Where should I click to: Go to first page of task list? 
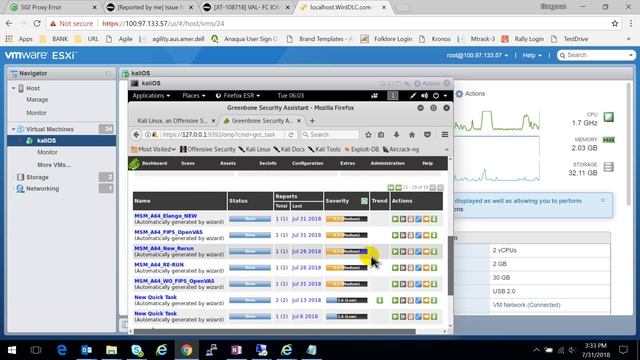(391, 187)
